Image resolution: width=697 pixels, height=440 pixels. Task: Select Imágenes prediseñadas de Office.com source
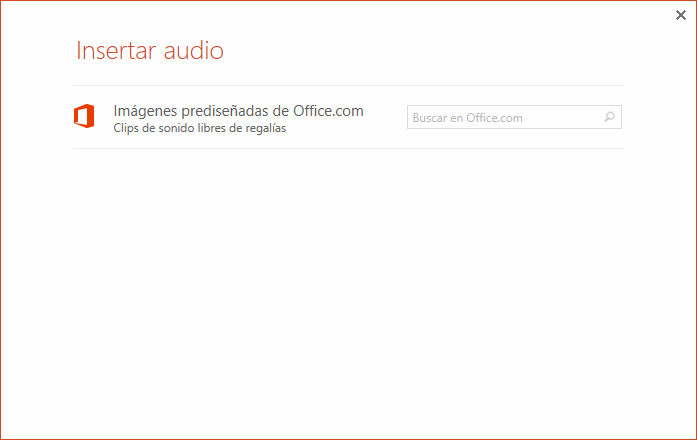238,111
